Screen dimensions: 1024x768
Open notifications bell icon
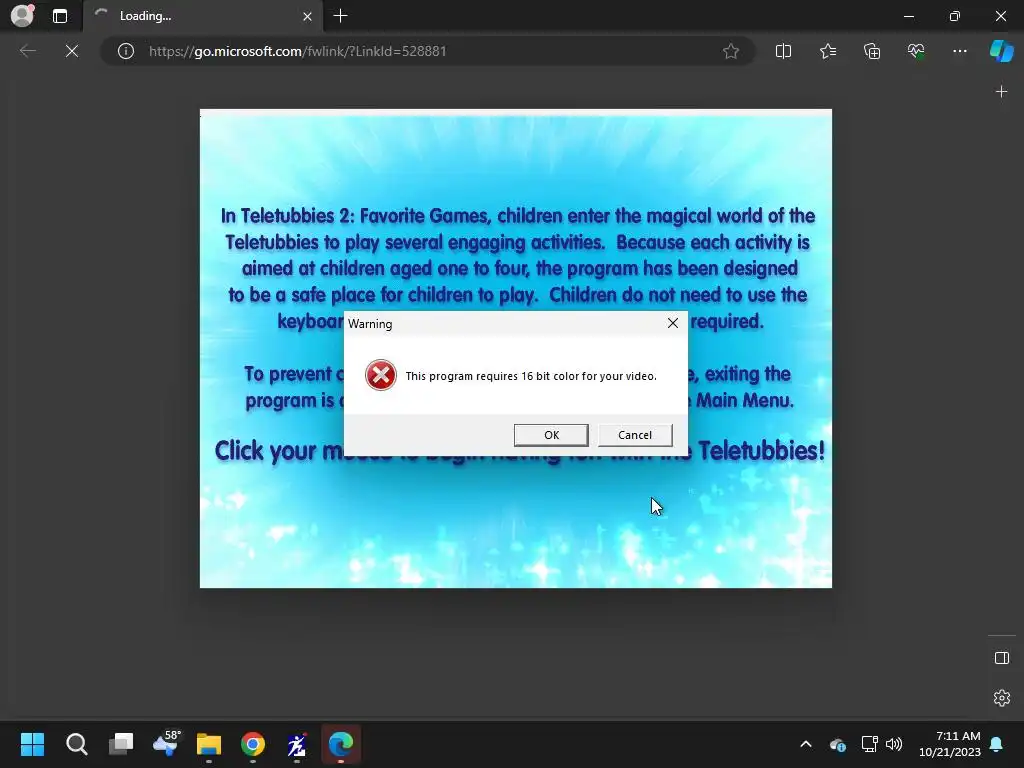click(997, 744)
